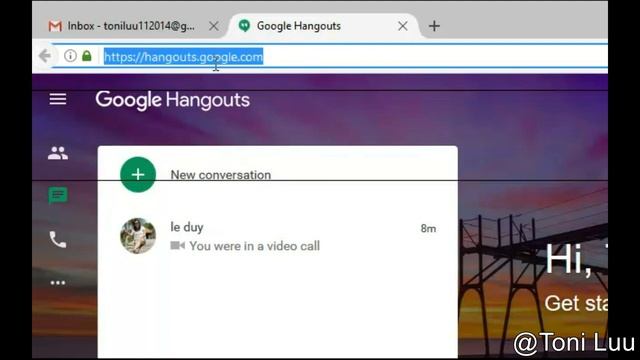This screenshot has width=640, height=360.
Task: Open le duy's avatar thumbnail
Action: (x=138, y=236)
